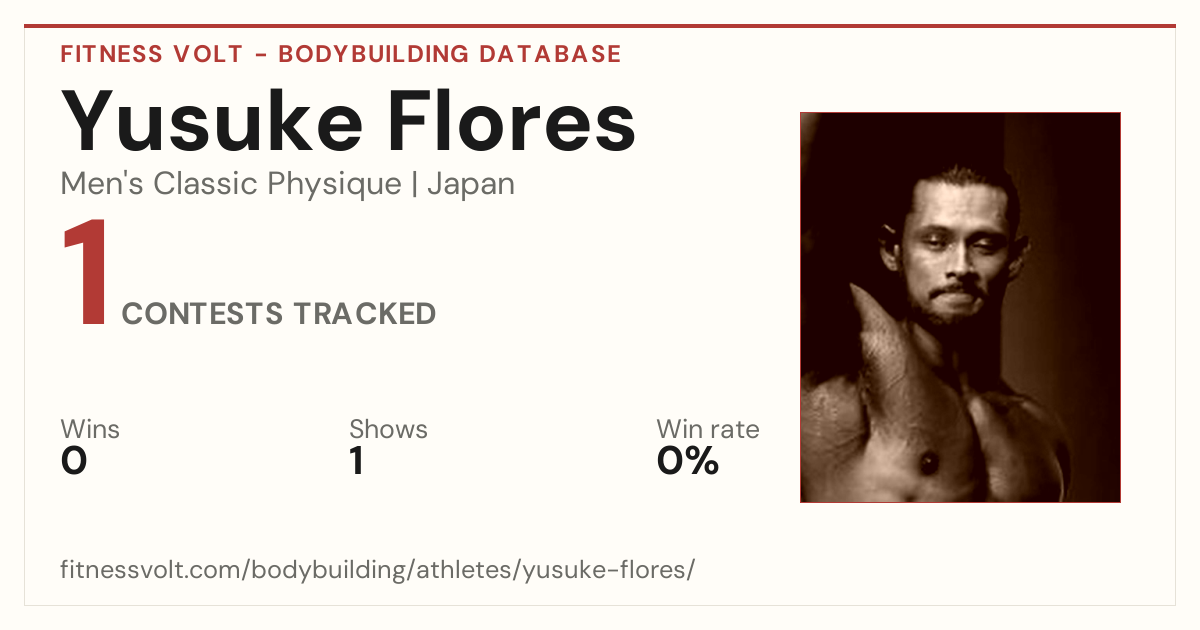Click the word Japan in the subtitle
Image resolution: width=1200 pixels, height=630 pixels.
471,184
